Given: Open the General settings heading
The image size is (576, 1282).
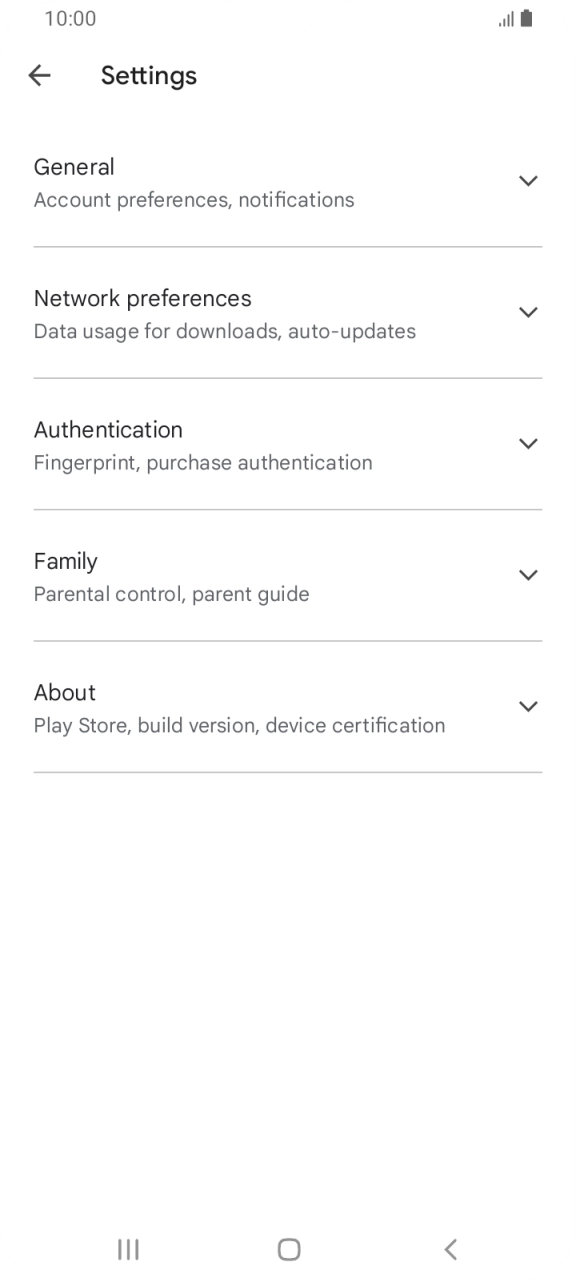Looking at the screenshot, I should click(x=74, y=167).
